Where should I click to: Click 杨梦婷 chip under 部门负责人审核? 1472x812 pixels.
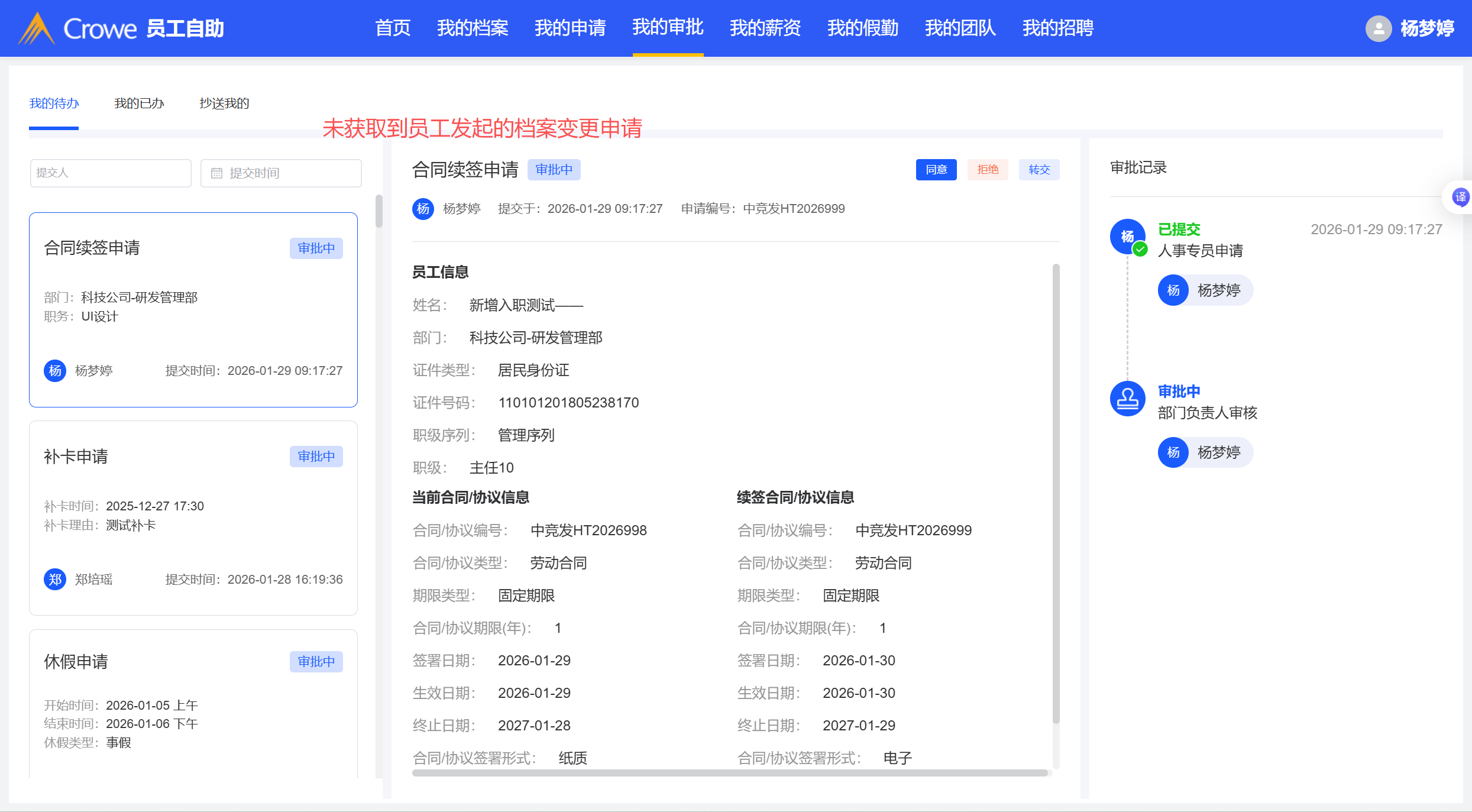click(x=1205, y=453)
